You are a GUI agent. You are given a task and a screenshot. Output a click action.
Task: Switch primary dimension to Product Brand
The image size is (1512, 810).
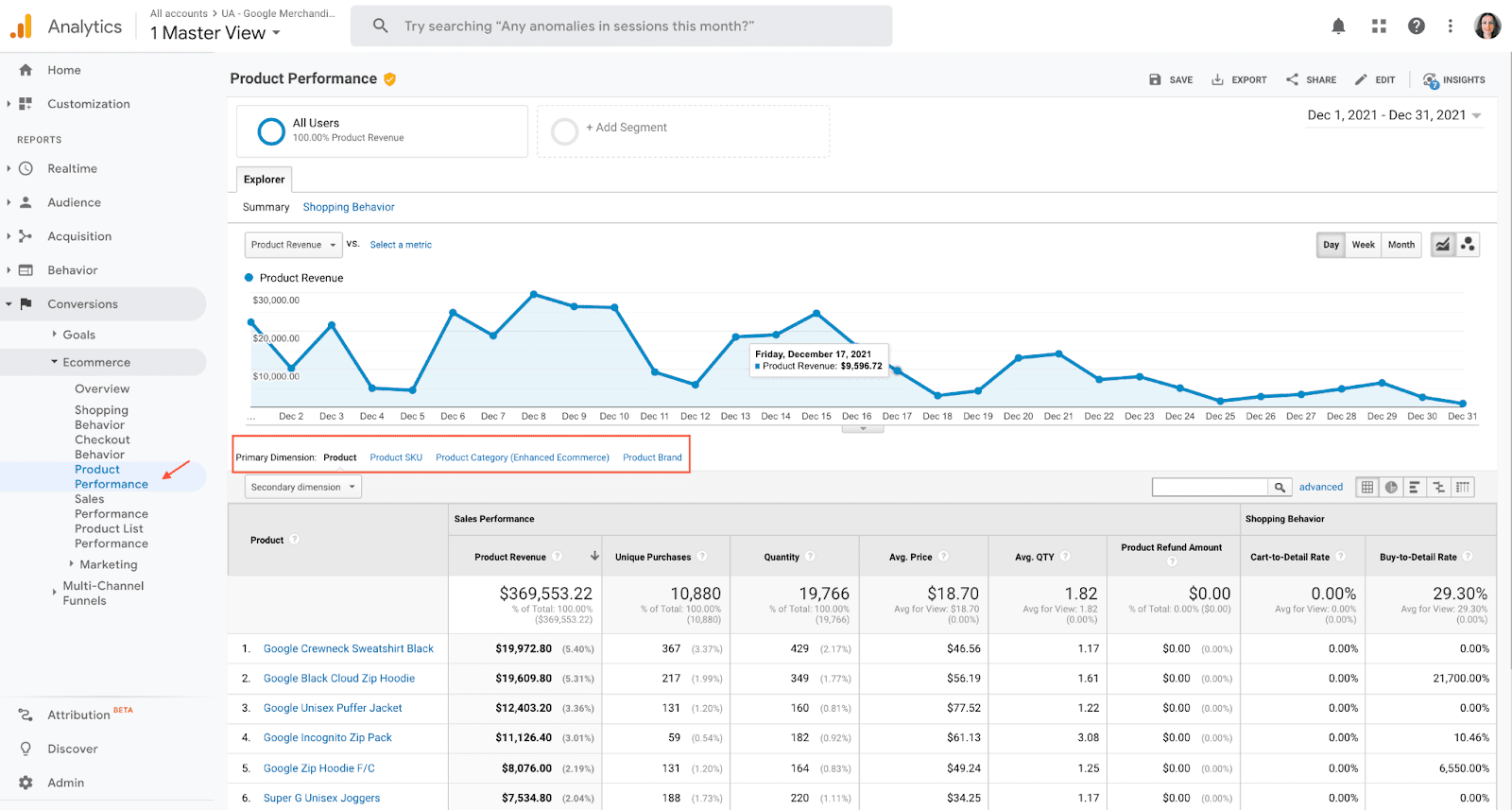(652, 457)
